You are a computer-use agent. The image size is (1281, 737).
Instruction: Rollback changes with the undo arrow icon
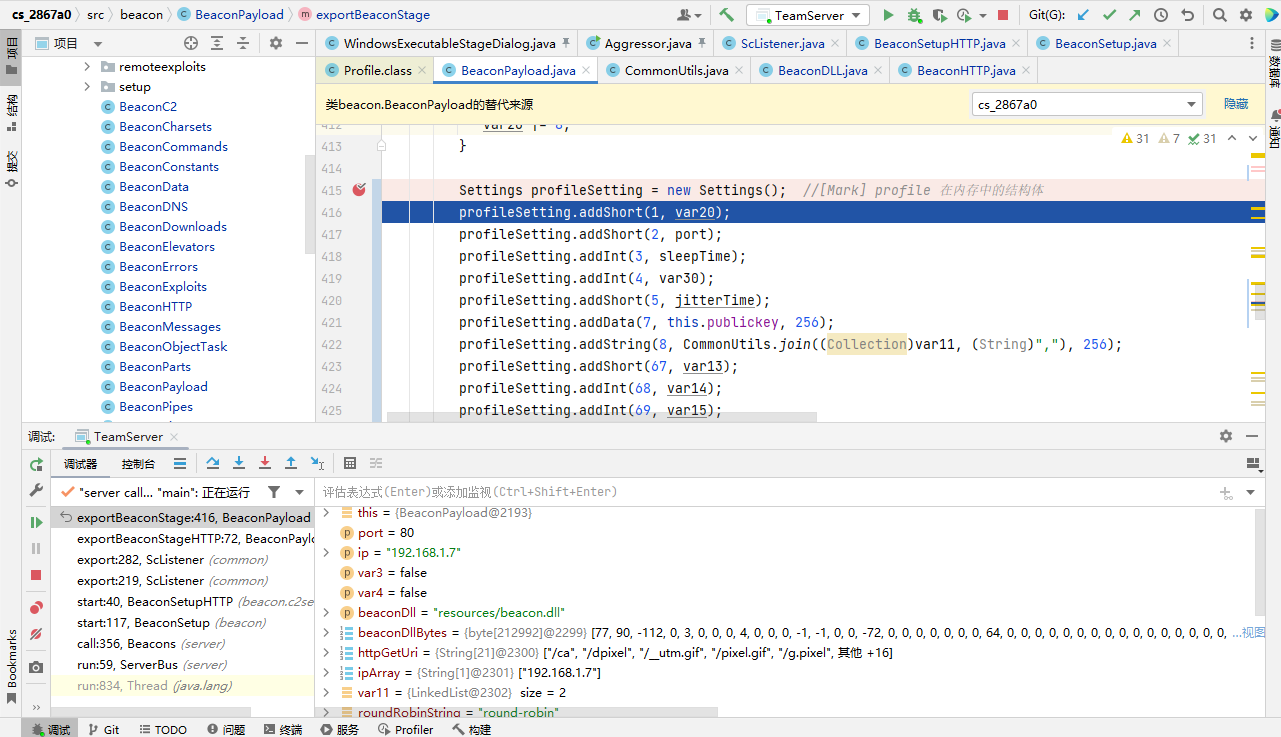point(1187,15)
